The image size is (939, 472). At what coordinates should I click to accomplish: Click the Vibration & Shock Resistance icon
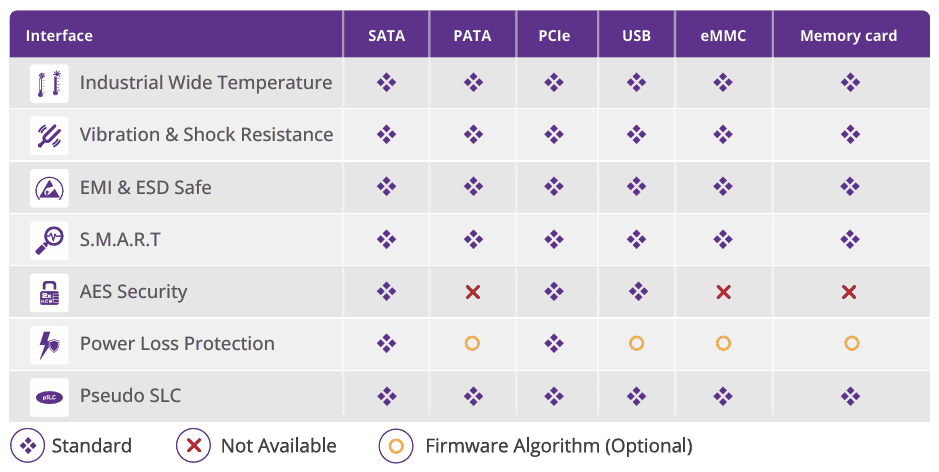49,135
